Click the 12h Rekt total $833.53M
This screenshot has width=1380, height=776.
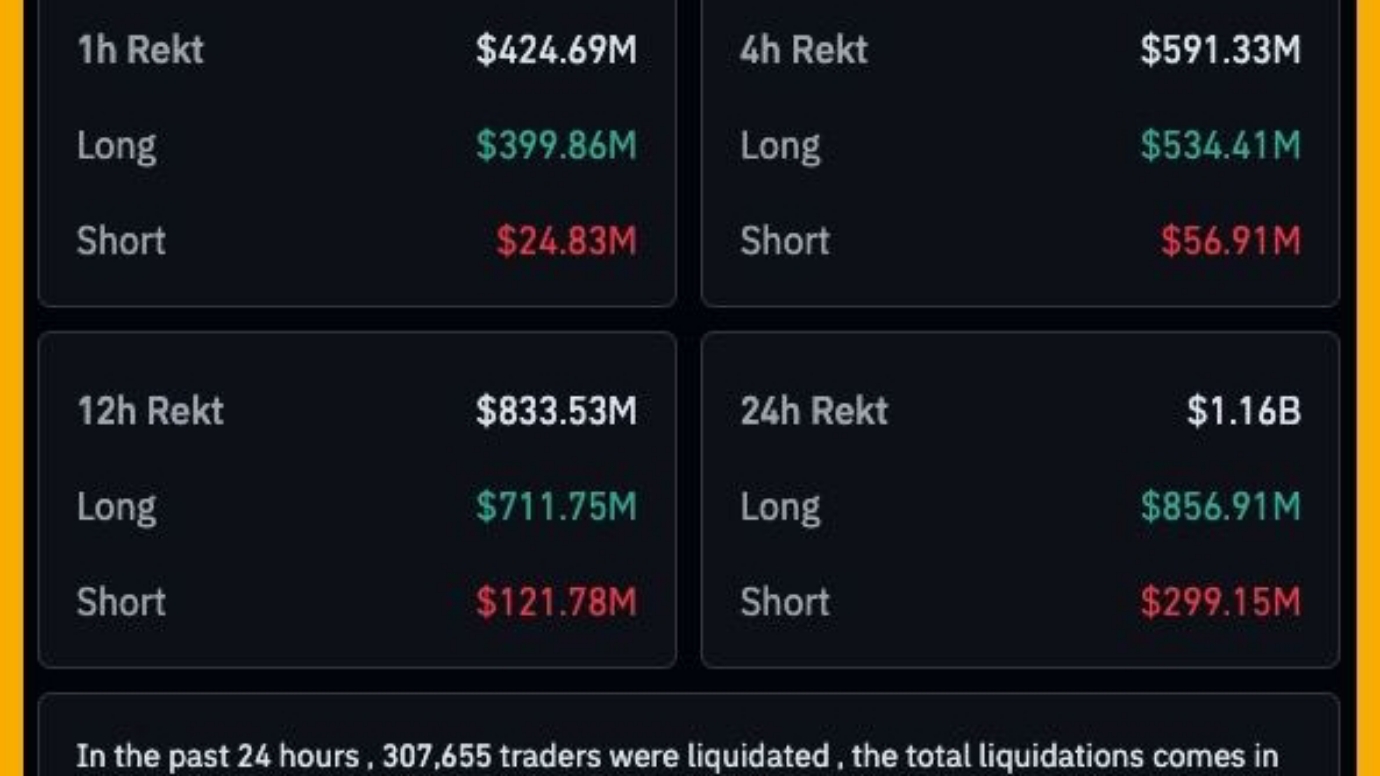(556, 411)
